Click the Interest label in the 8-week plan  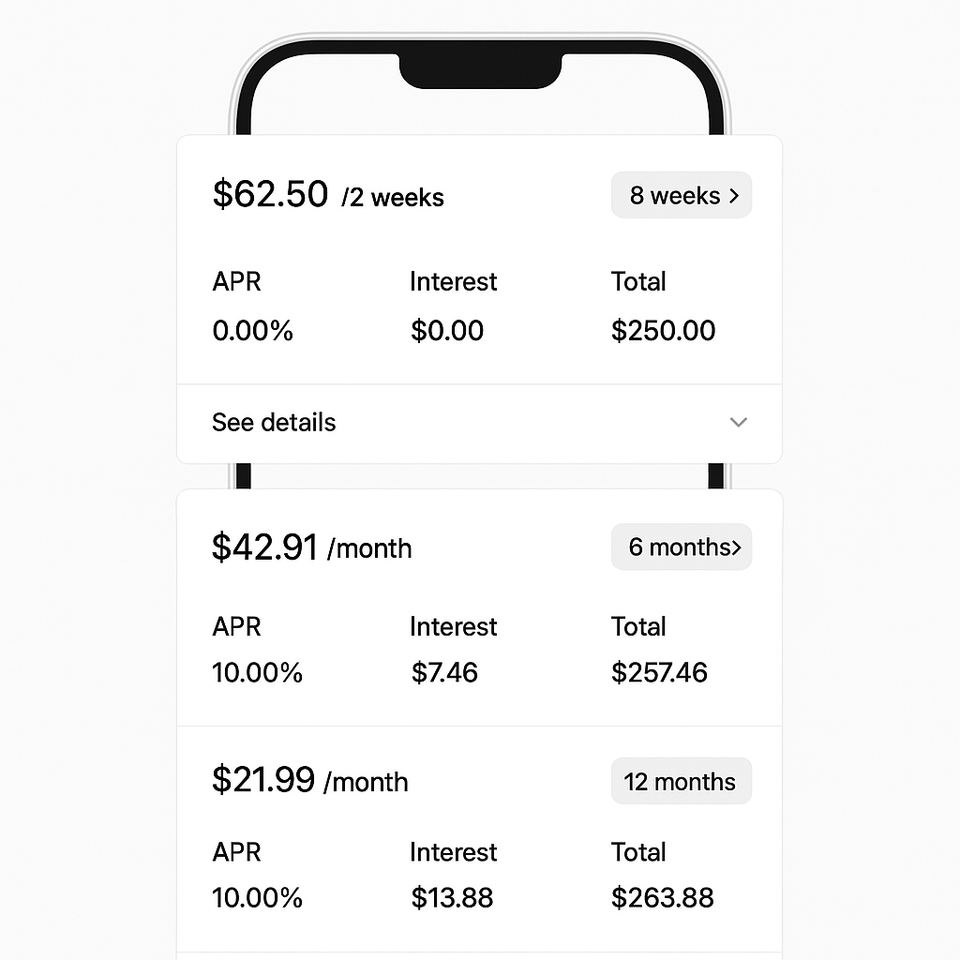click(453, 282)
